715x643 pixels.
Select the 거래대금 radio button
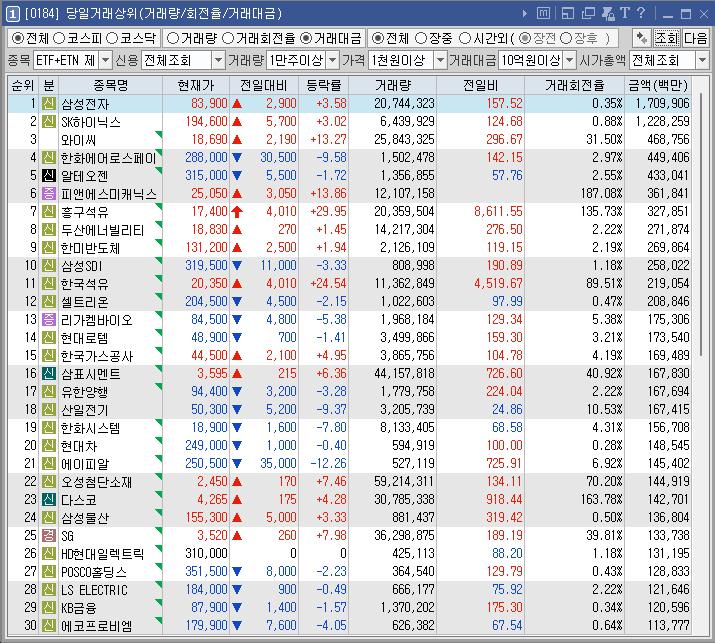(306, 38)
